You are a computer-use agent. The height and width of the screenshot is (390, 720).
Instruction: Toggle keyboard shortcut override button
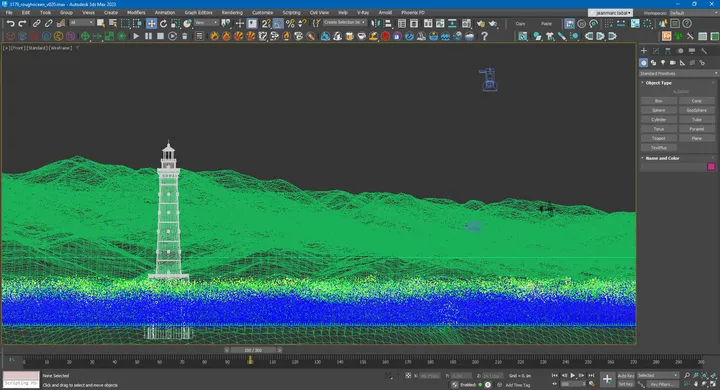click(x=252, y=23)
